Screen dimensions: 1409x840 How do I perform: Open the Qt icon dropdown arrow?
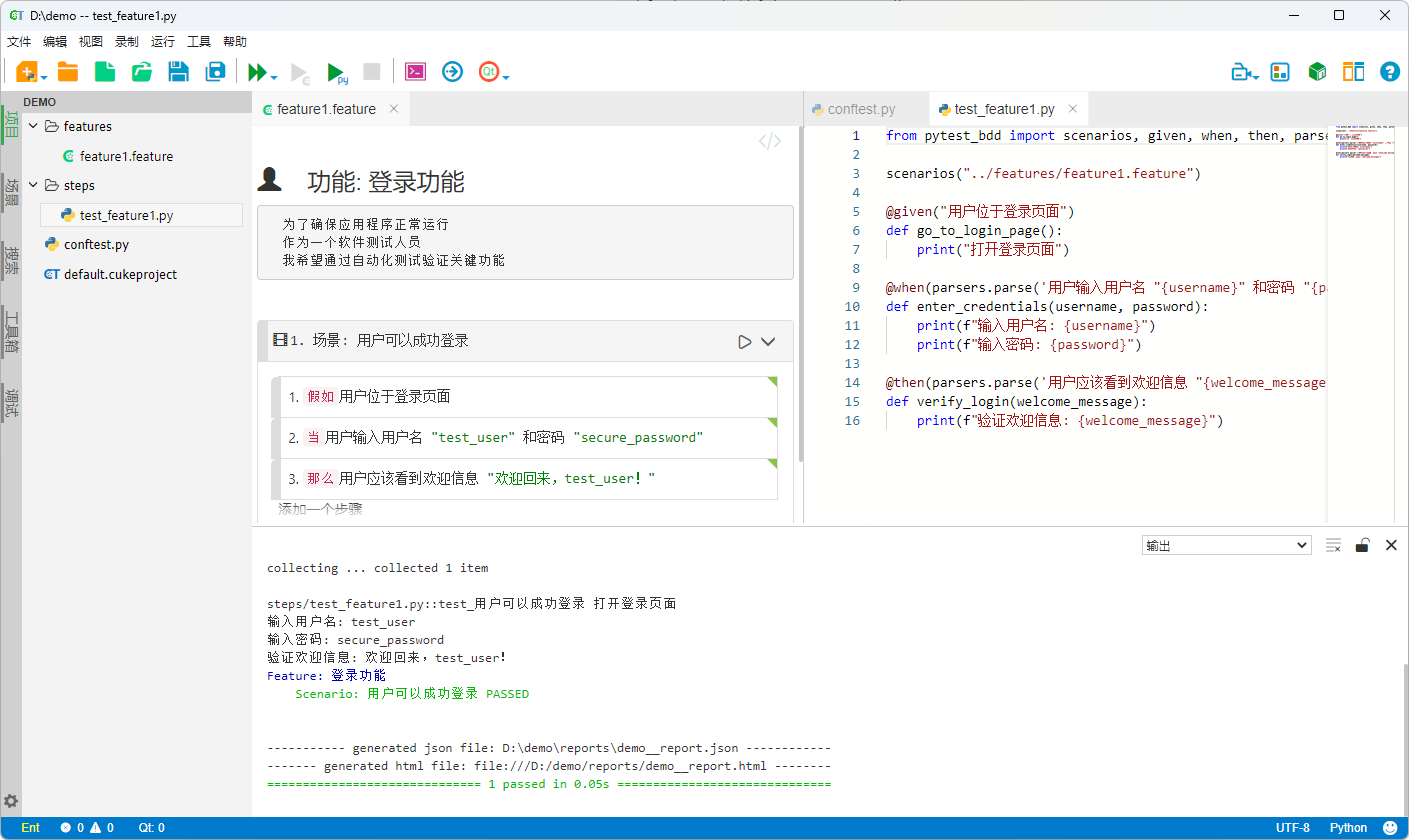click(506, 77)
